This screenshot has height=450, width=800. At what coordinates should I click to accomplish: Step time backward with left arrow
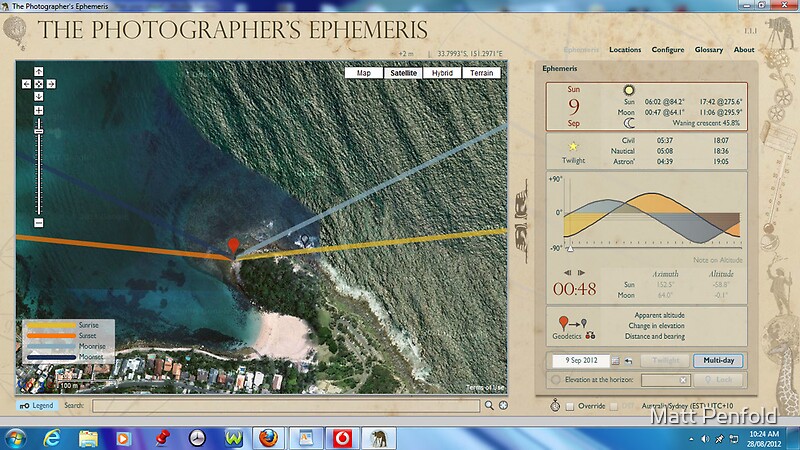tap(567, 273)
